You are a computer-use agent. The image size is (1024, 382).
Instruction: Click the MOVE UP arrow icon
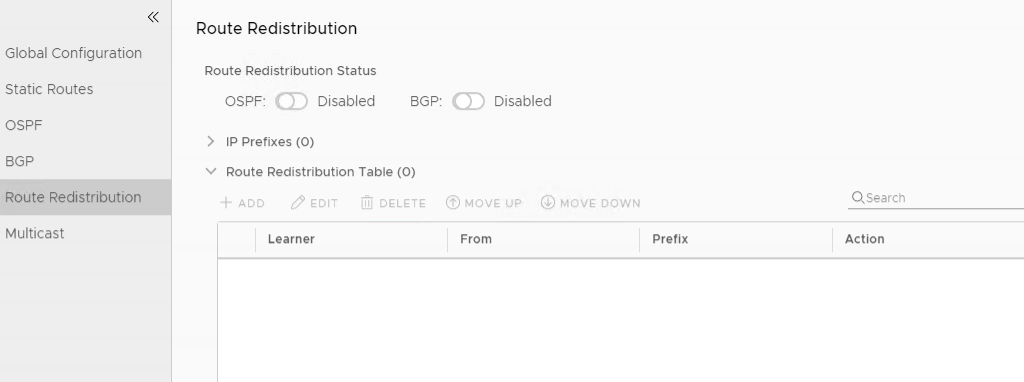tap(453, 202)
